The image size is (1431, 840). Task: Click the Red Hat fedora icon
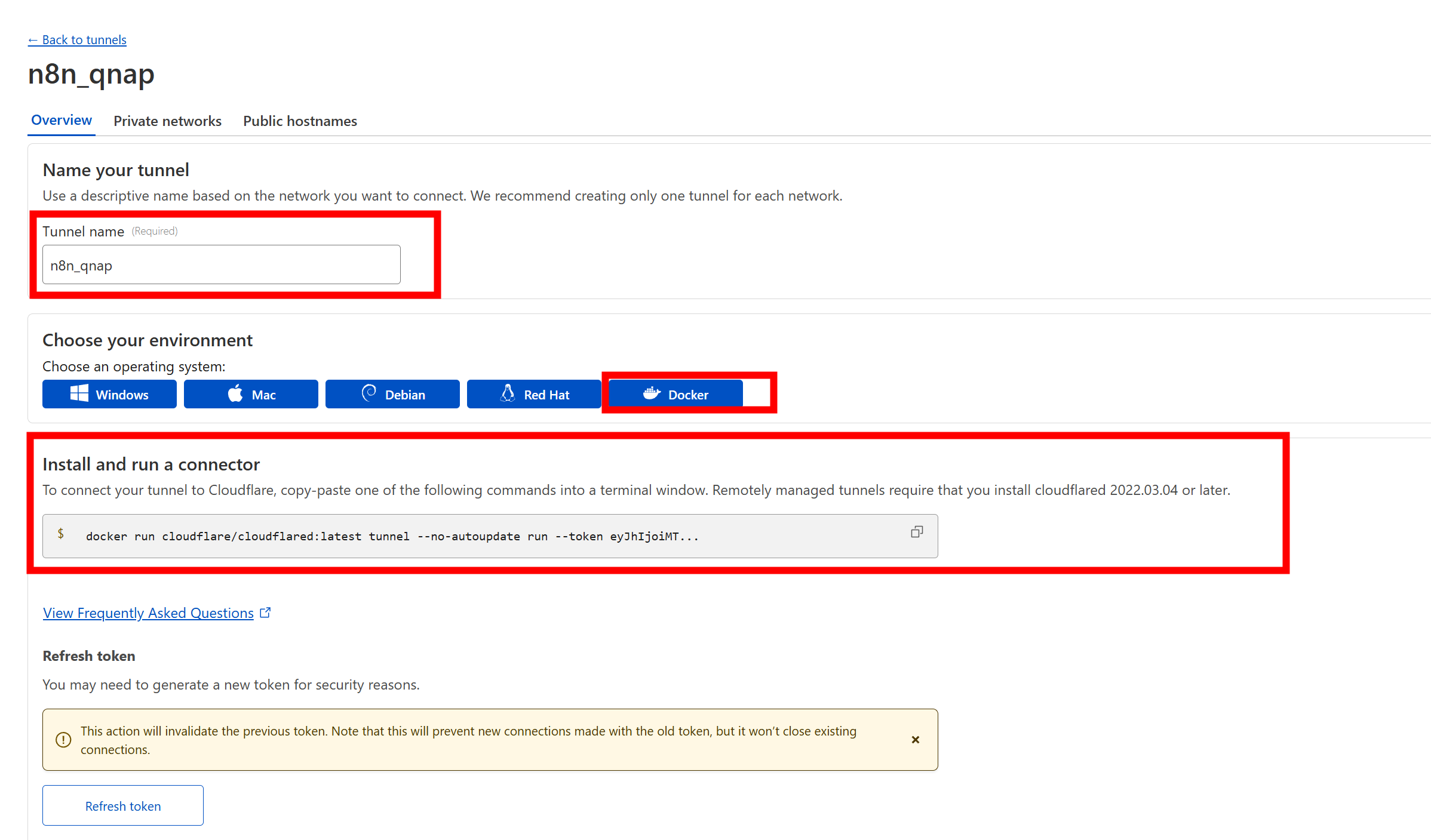tap(508, 393)
